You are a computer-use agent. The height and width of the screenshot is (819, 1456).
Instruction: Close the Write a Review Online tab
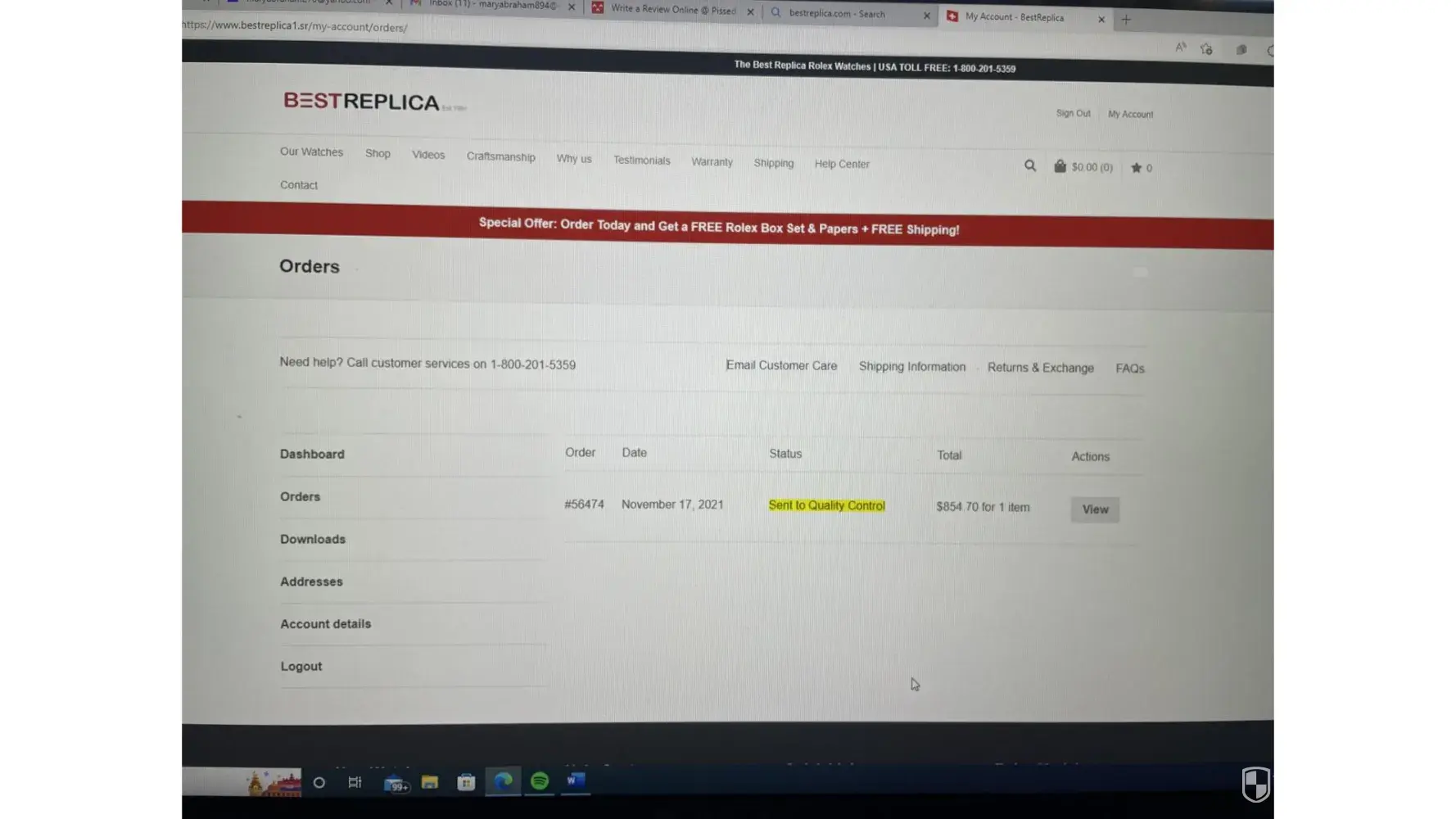tap(750, 11)
